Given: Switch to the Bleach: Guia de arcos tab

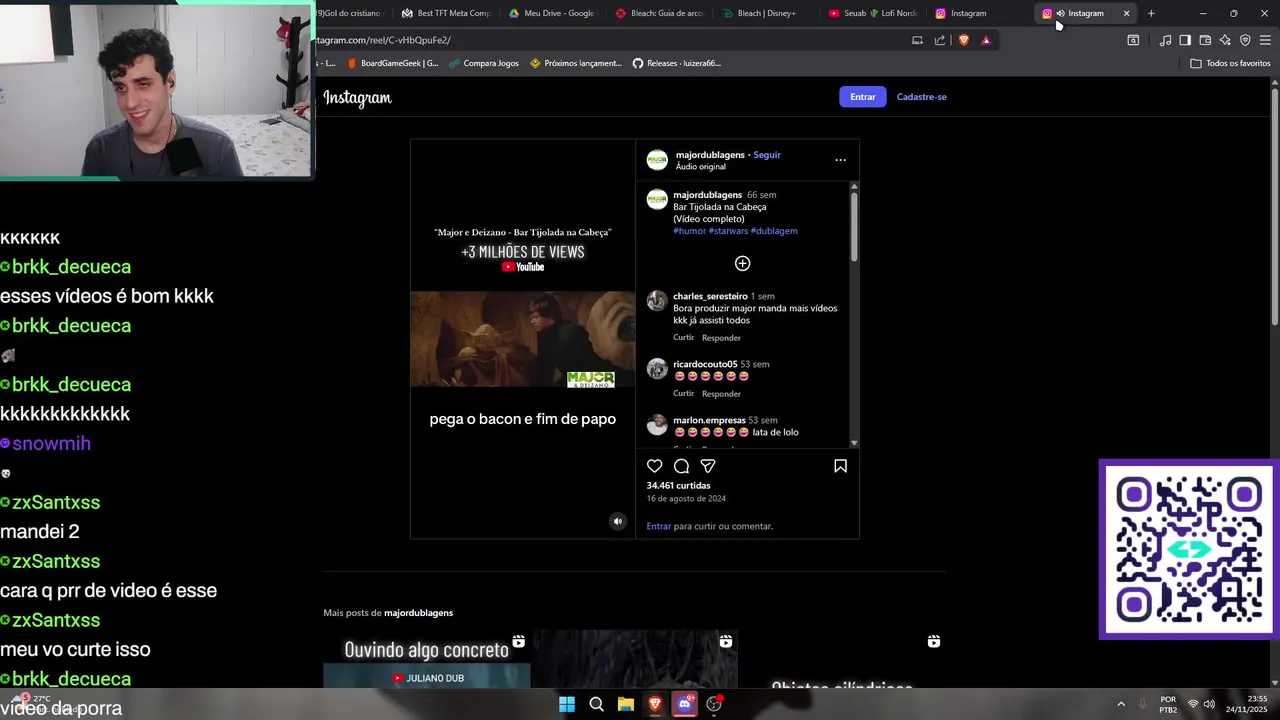Looking at the screenshot, I should pyautogui.click(x=659, y=13).
